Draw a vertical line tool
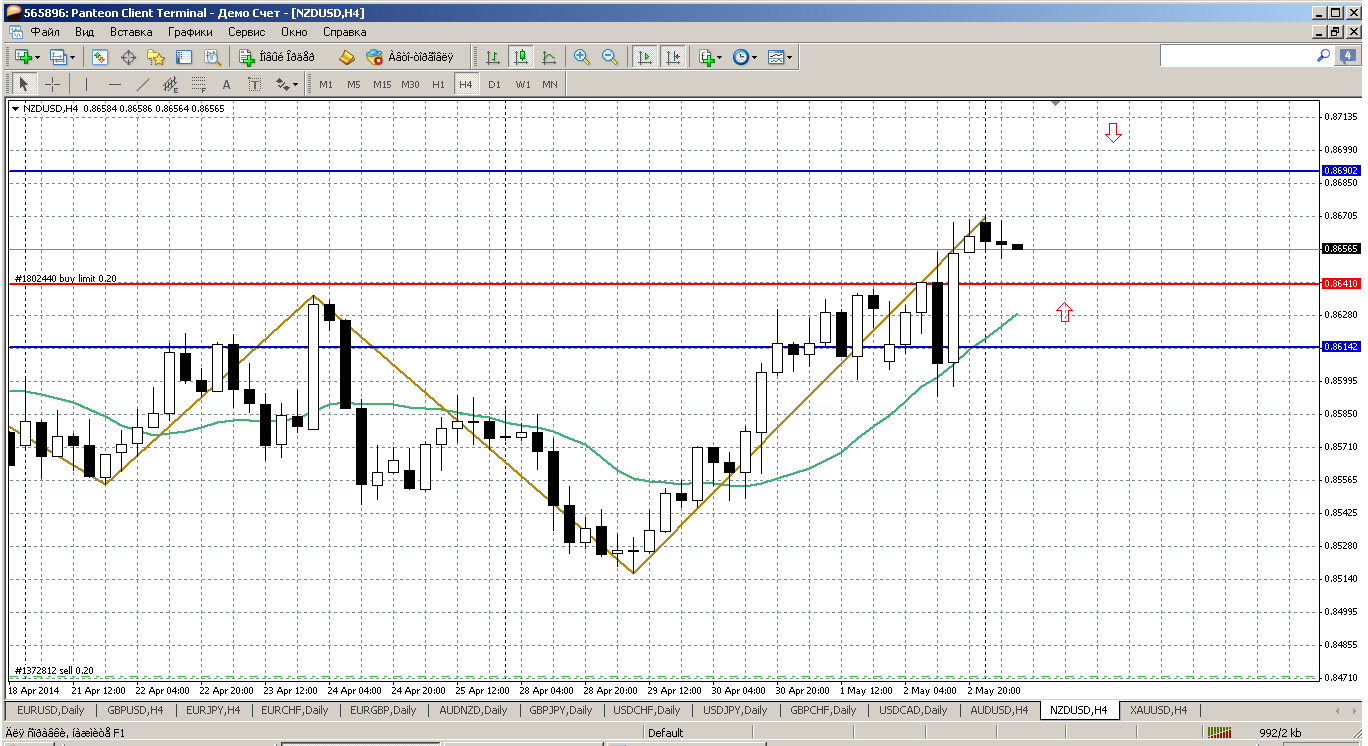The height and width of the screenshot is (746, 1368). pyautogui.click(x=87, y=84)
